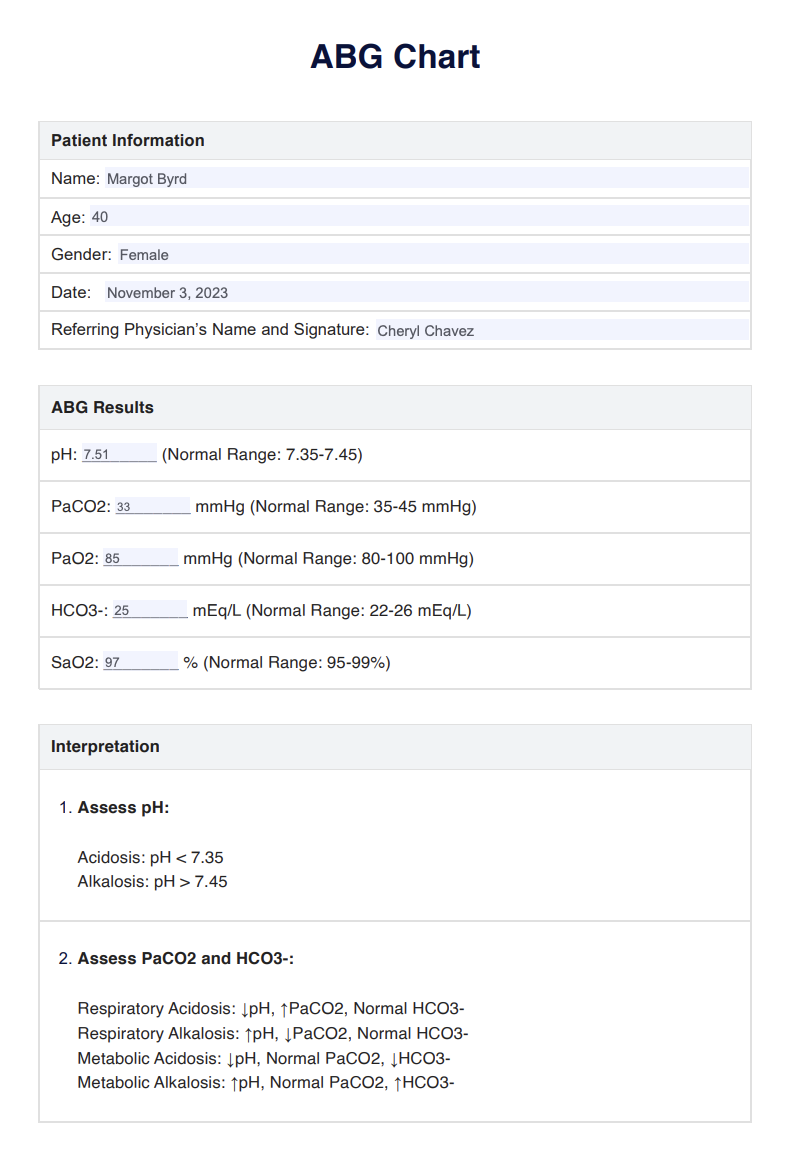Click the Metabolic Acidosis line

pos(264,1059)
